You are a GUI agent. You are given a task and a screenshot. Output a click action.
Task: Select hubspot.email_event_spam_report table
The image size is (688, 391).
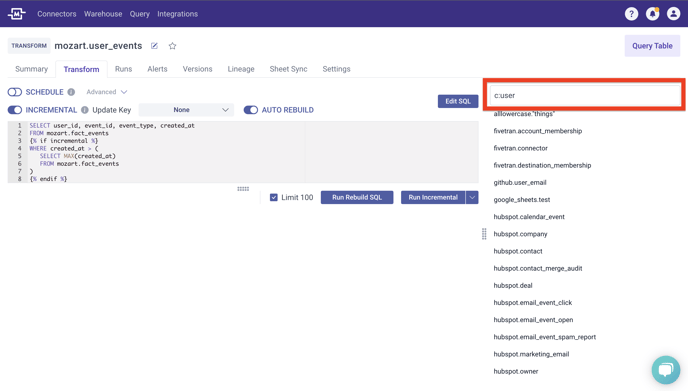[545, 337]
